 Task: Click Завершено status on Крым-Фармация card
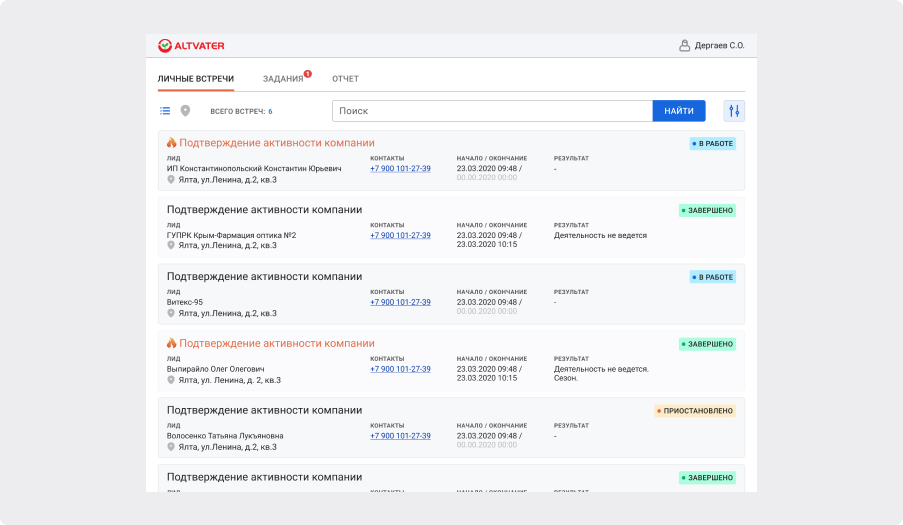tap(707, 210)
